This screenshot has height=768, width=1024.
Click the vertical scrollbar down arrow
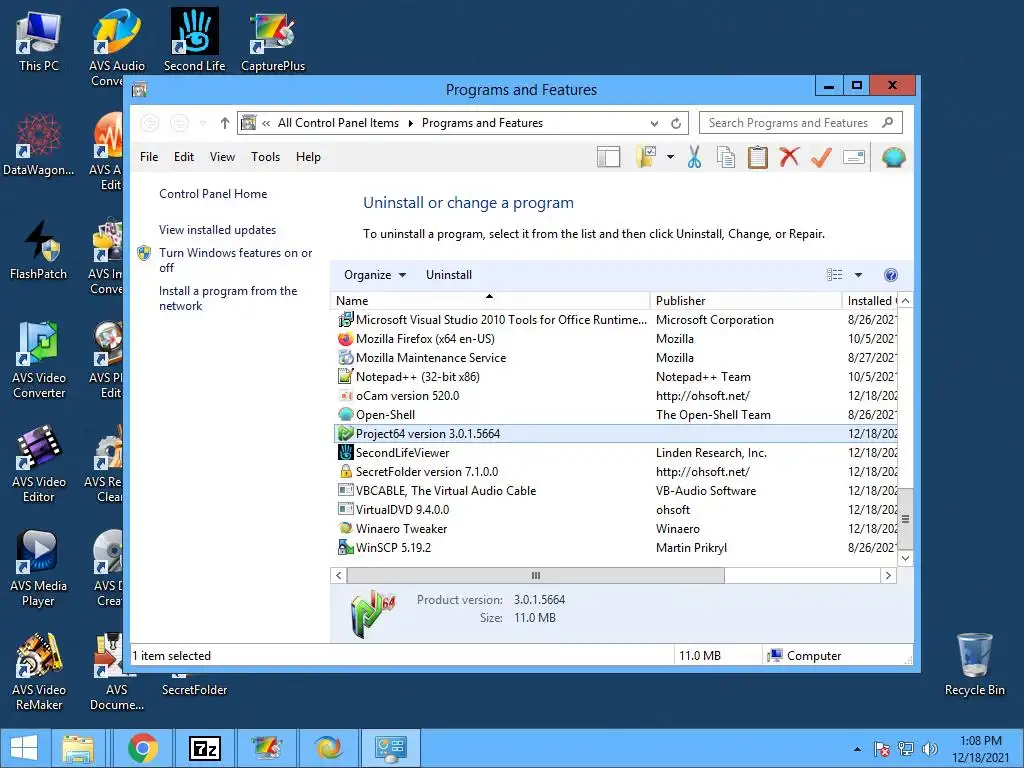click(x=905, y=558)
